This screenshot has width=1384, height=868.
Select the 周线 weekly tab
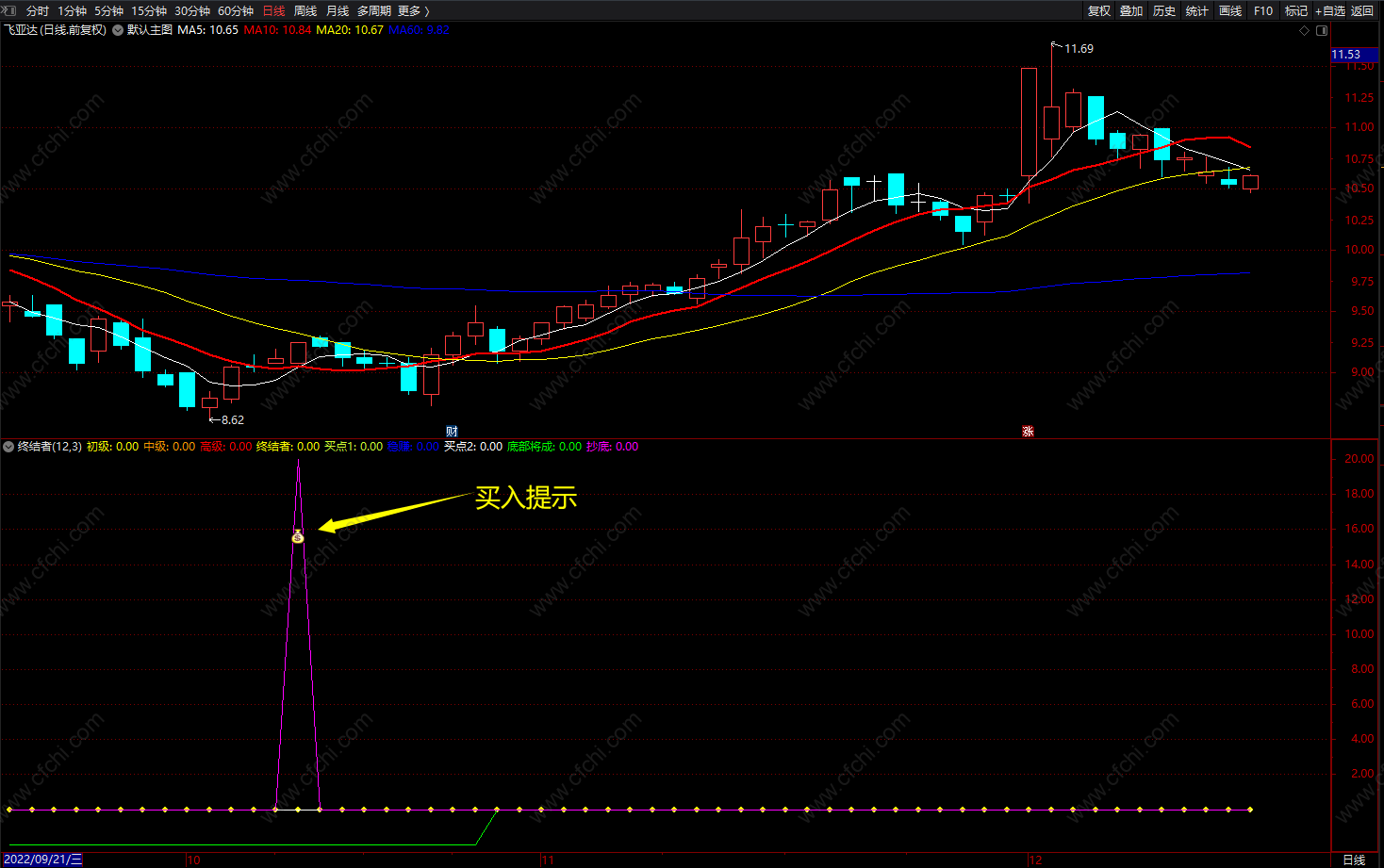[x=305, y=11]
